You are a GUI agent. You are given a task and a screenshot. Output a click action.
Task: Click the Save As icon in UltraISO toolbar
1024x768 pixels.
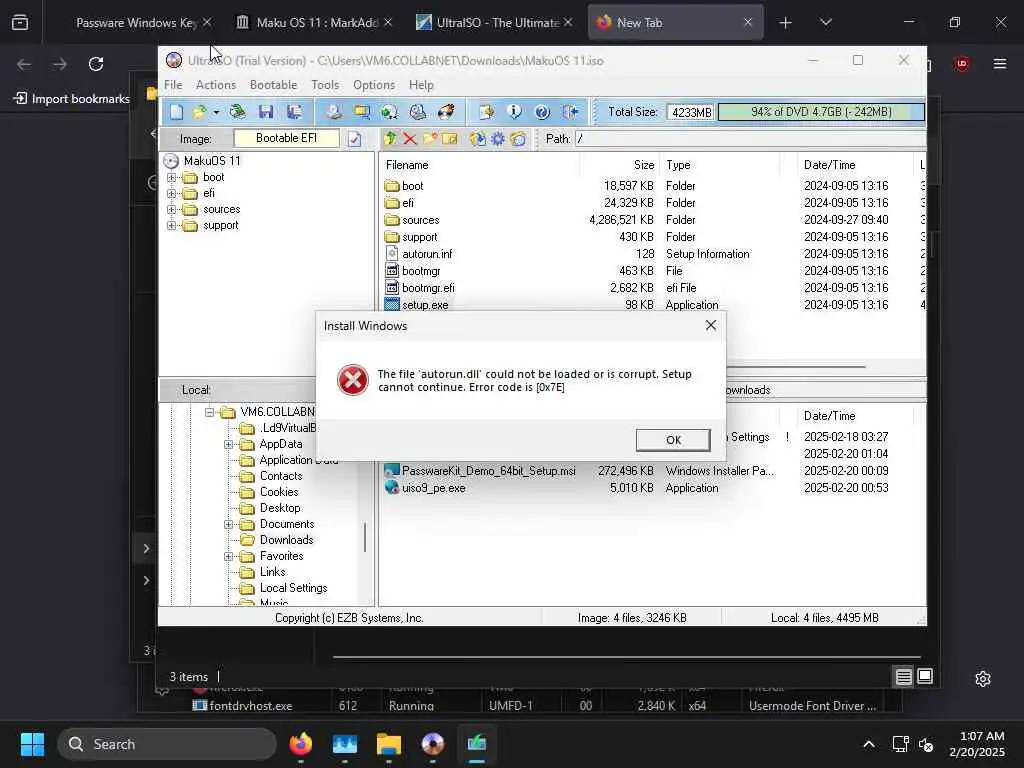[294, 112]
